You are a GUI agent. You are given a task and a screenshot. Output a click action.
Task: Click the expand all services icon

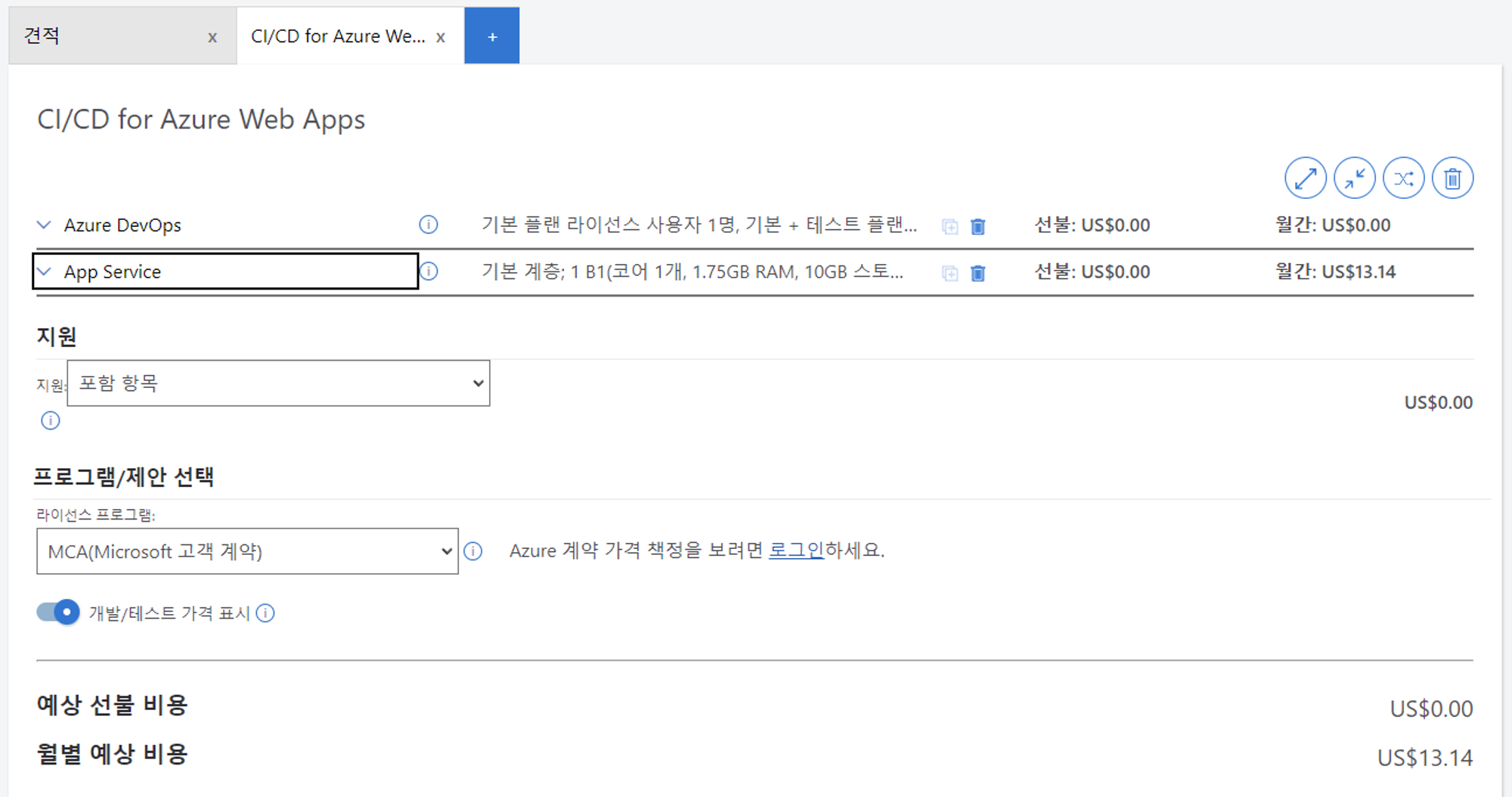(x=1305, y=178)
